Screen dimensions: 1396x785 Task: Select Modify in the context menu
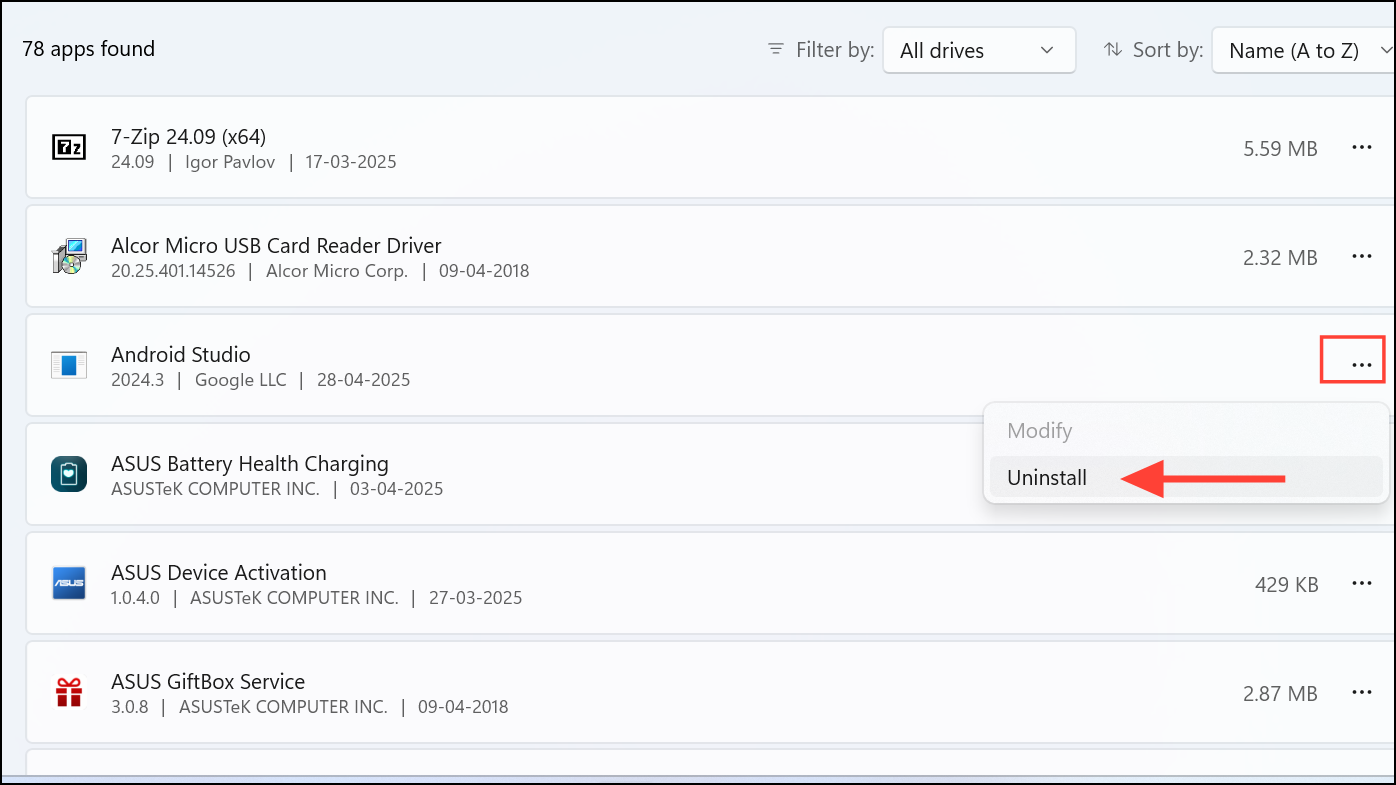click(x=1186, y=431)
